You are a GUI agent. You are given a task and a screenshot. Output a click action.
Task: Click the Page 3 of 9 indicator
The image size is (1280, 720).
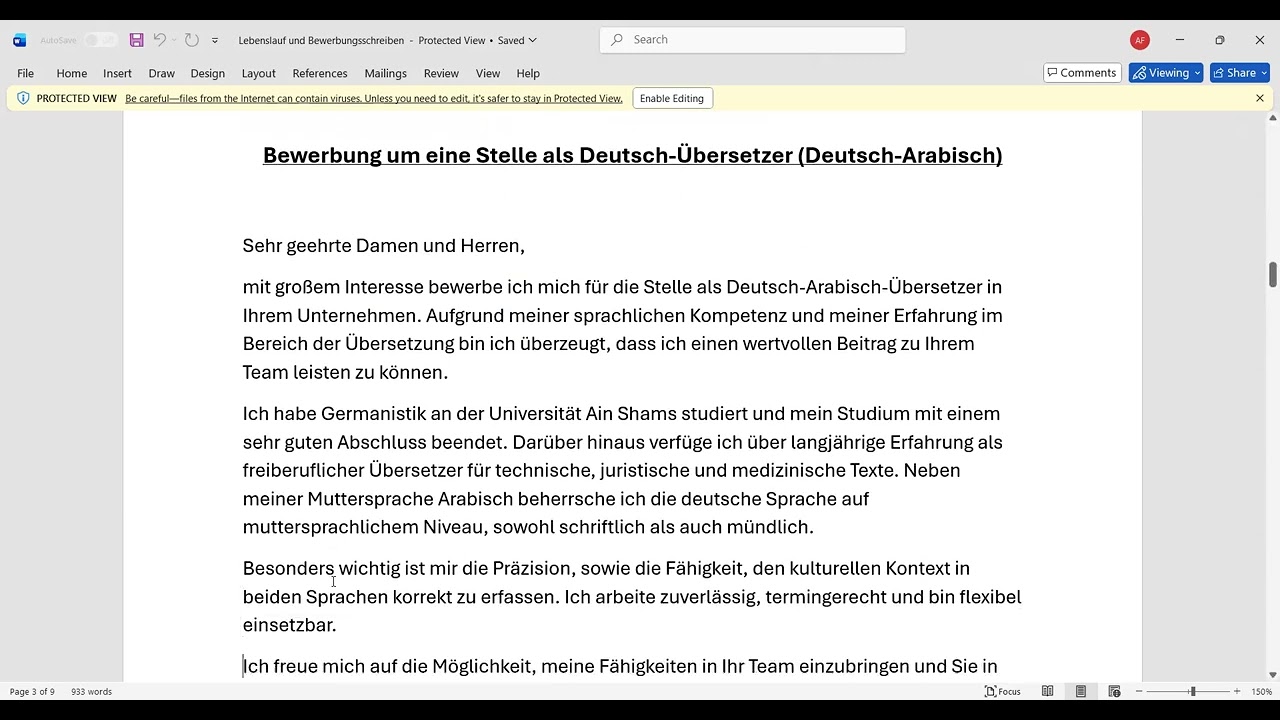click(32, 691)
